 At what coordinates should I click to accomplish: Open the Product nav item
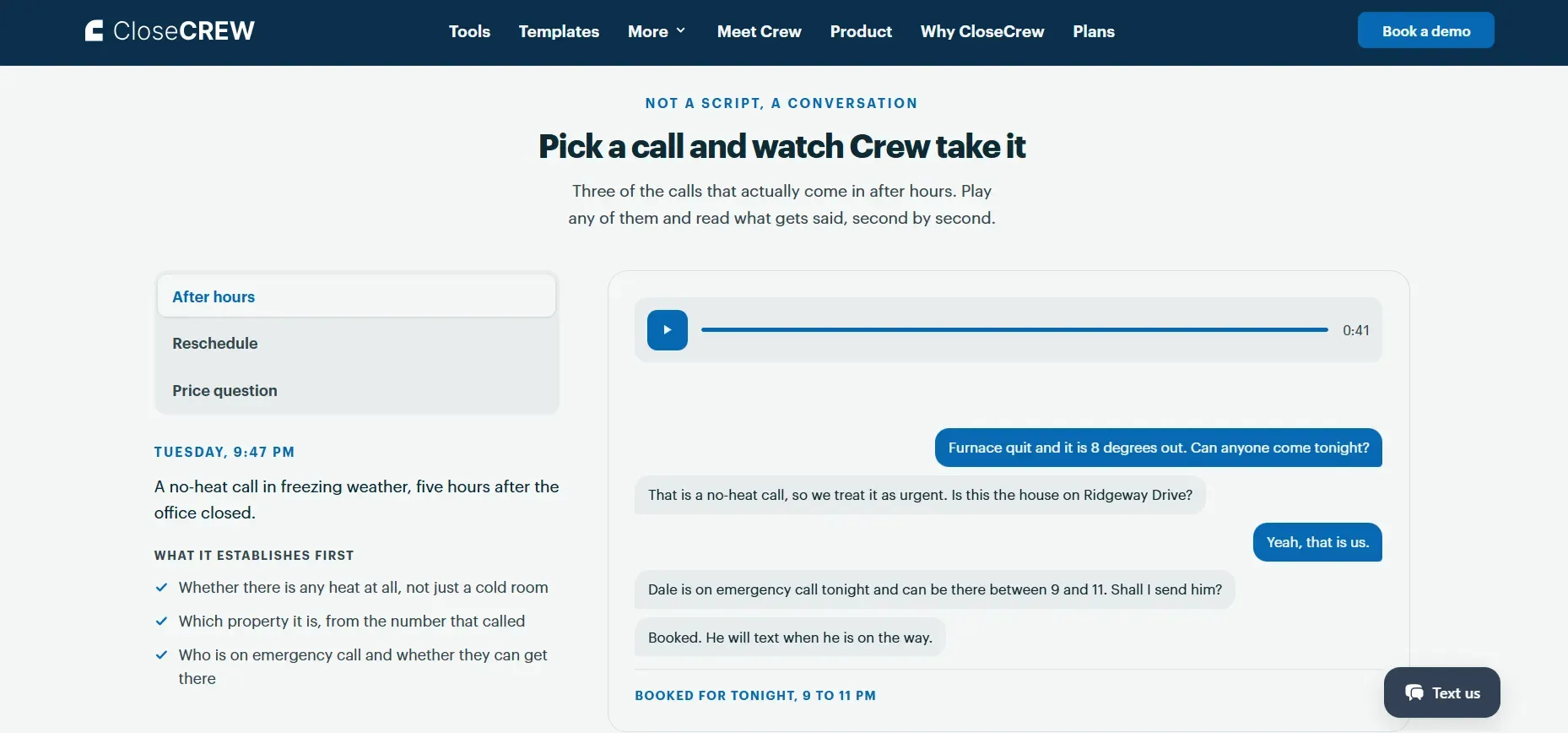[861, 31]
